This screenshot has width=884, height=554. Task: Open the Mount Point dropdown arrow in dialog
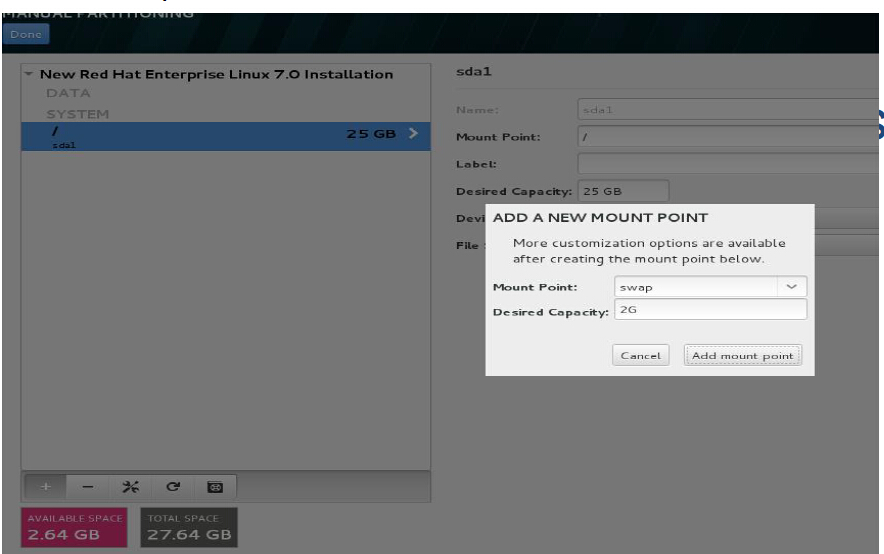(792, 286)
